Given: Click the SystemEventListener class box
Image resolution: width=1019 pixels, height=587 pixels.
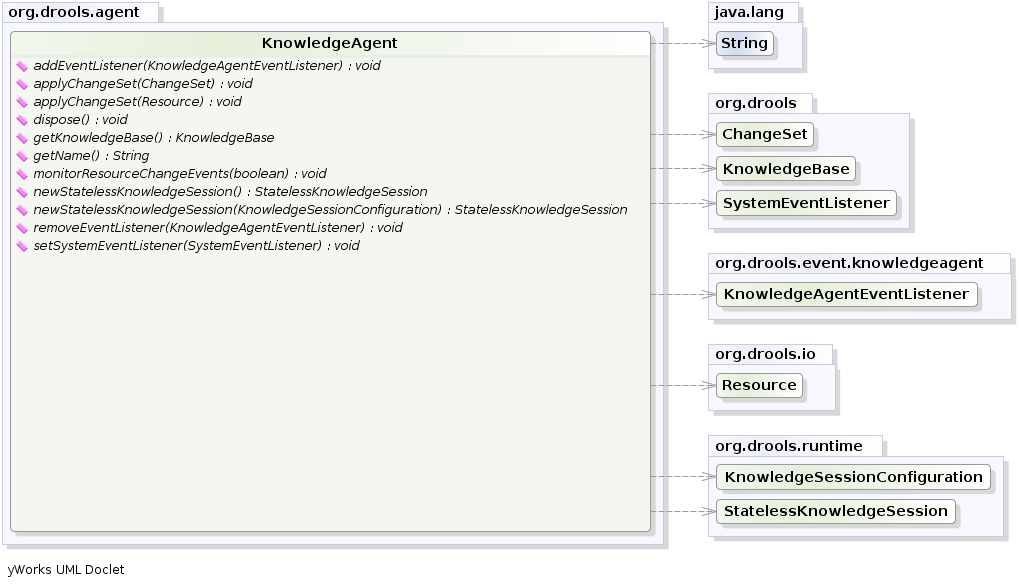Looking at the screenshot, I should coord(805,203).
